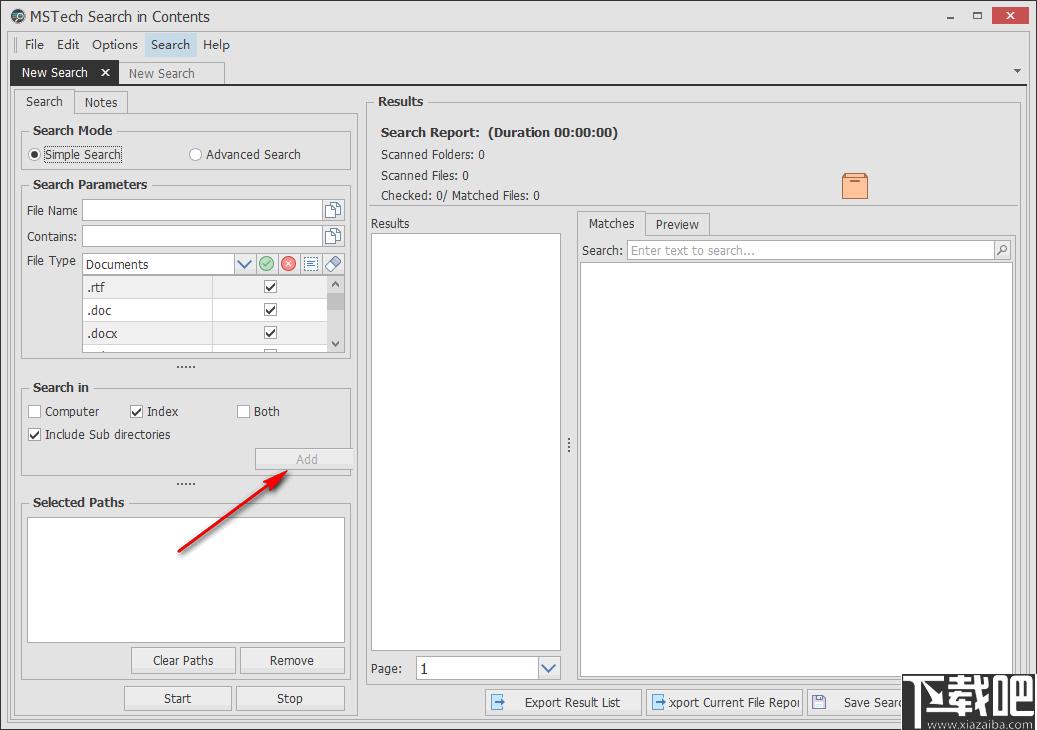Open the File Type Documents dropdown

[x=244, y=264]
